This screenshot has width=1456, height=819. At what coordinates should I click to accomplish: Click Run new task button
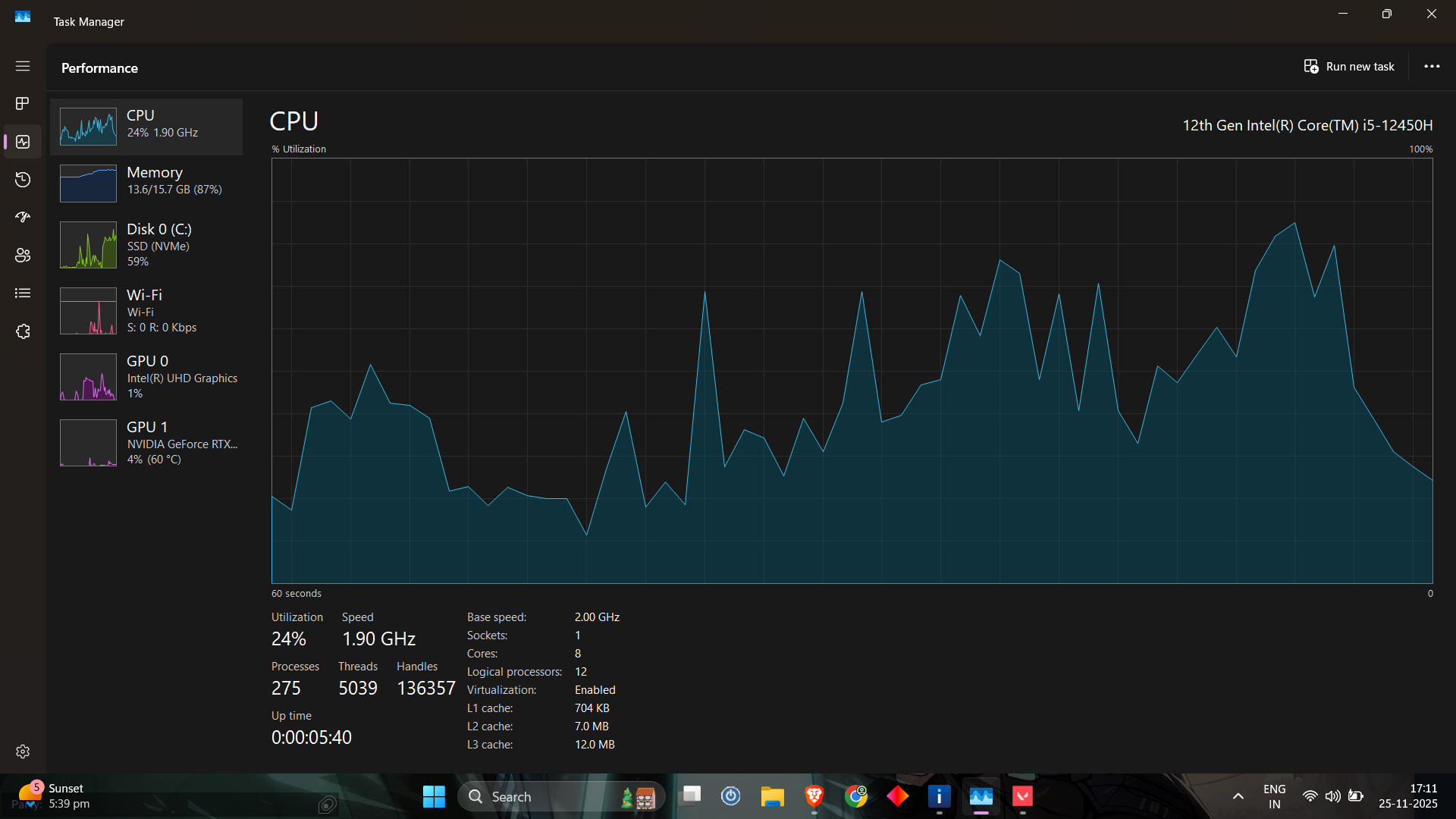[1349, 67]
